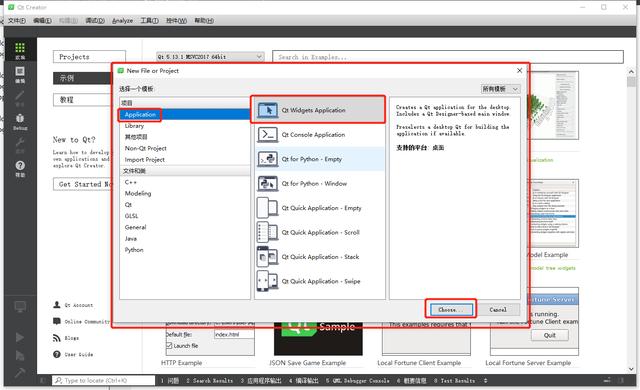This screenshot has height=390, width=640.
Task: Open Projects mode wrench icon
Action: pyautogui.click(x=20, y=142)
